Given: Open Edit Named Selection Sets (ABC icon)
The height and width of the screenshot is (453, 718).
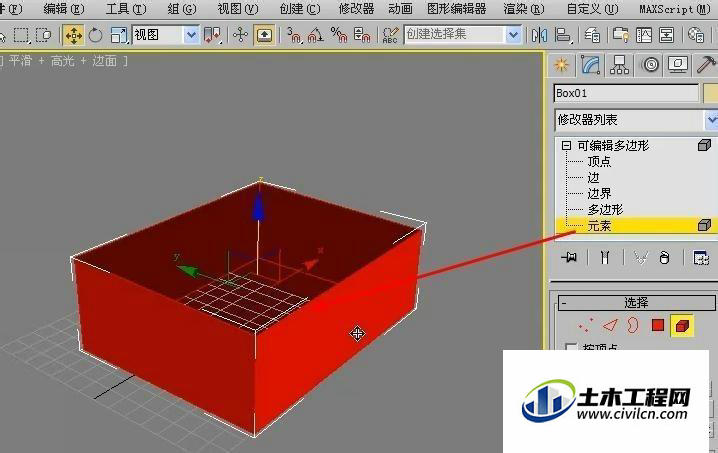Looking at the screenshot, I should click(390, 35).
